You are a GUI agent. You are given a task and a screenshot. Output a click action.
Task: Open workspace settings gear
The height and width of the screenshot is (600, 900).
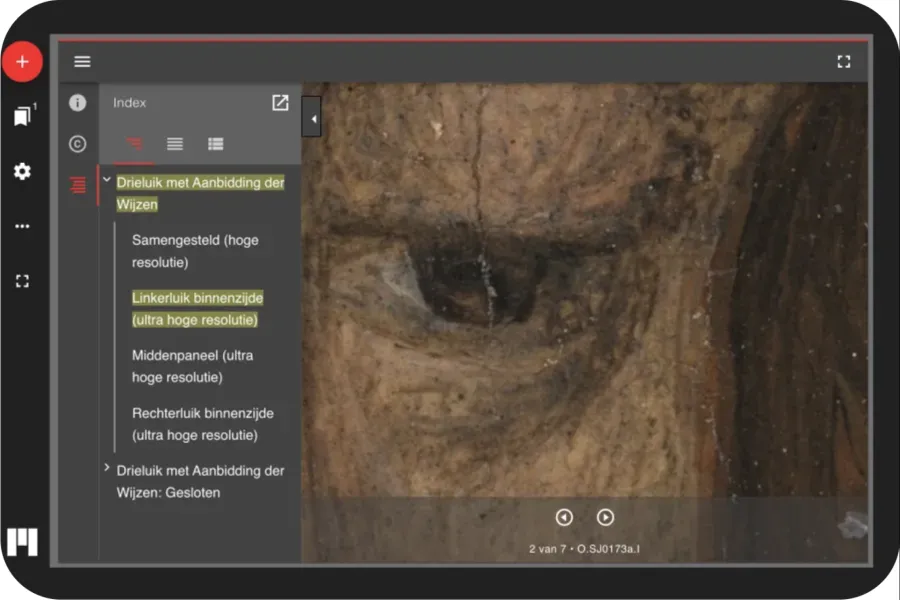pyautogui.click(x=22, y=171)
